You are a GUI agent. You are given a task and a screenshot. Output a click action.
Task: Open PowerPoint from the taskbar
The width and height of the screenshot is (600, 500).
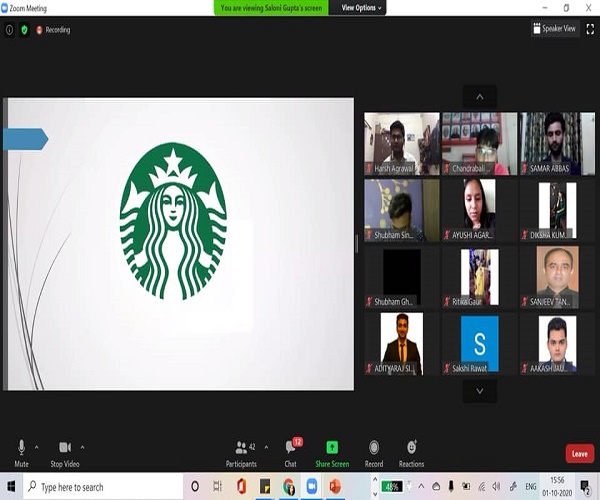(335, 487)
